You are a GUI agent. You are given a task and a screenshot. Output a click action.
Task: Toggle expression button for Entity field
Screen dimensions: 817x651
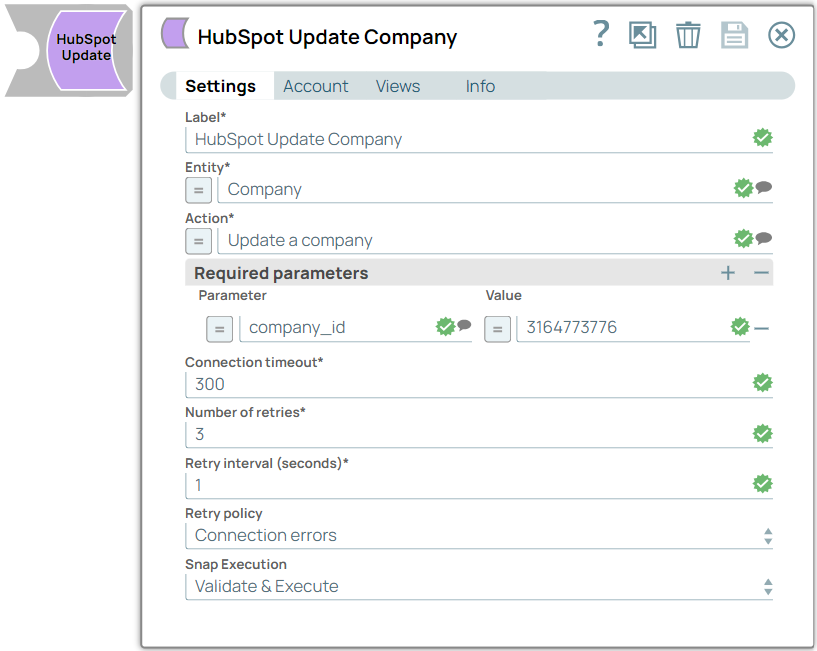199,190
